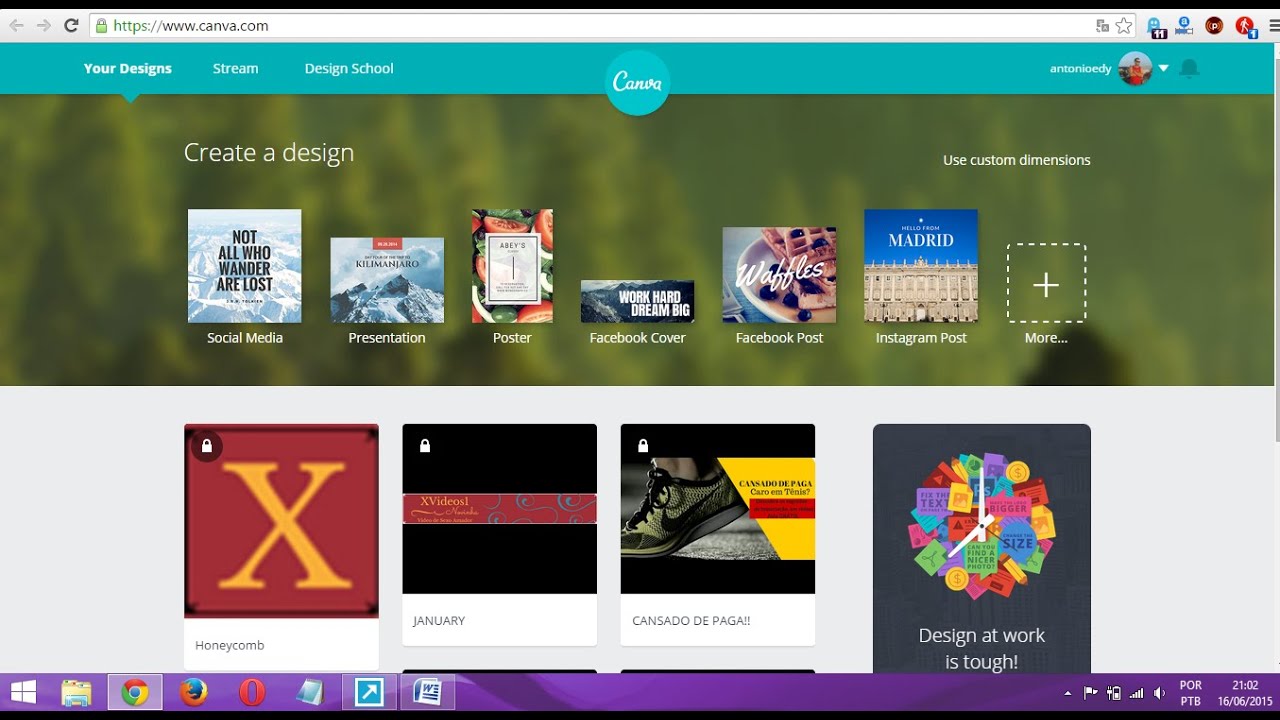This screenshot has width=1280, height=720.
Task: Open File Explorer from the taskbar
Action: click(77, 692)
